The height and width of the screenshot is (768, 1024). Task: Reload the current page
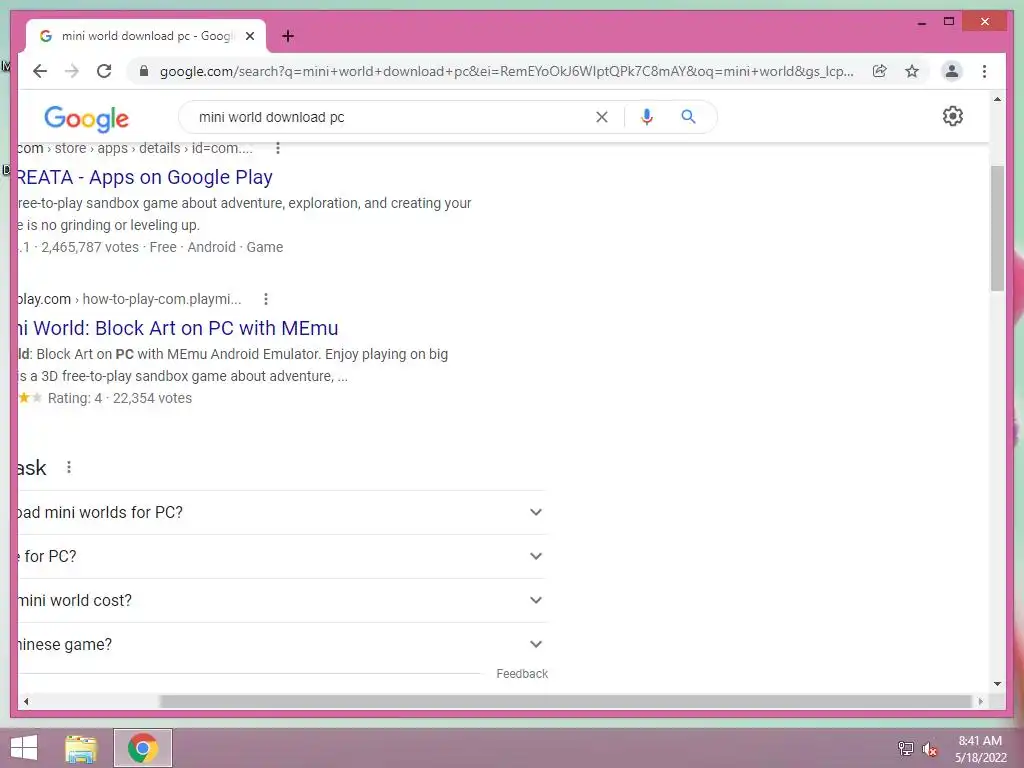[x=104, y=71]
